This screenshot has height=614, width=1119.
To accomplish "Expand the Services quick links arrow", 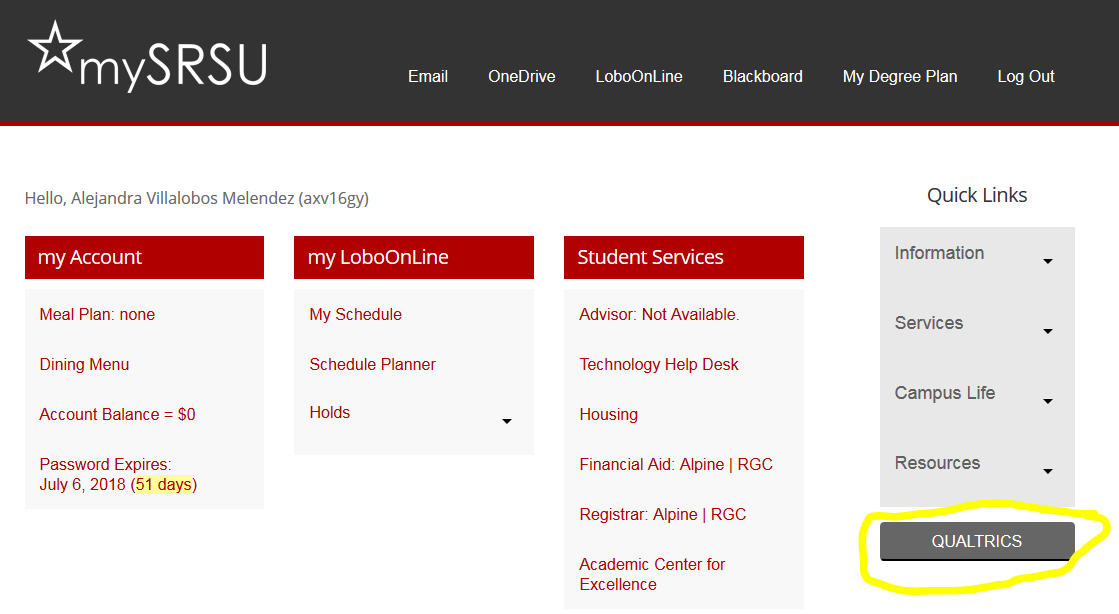I will coord(1048,331).
